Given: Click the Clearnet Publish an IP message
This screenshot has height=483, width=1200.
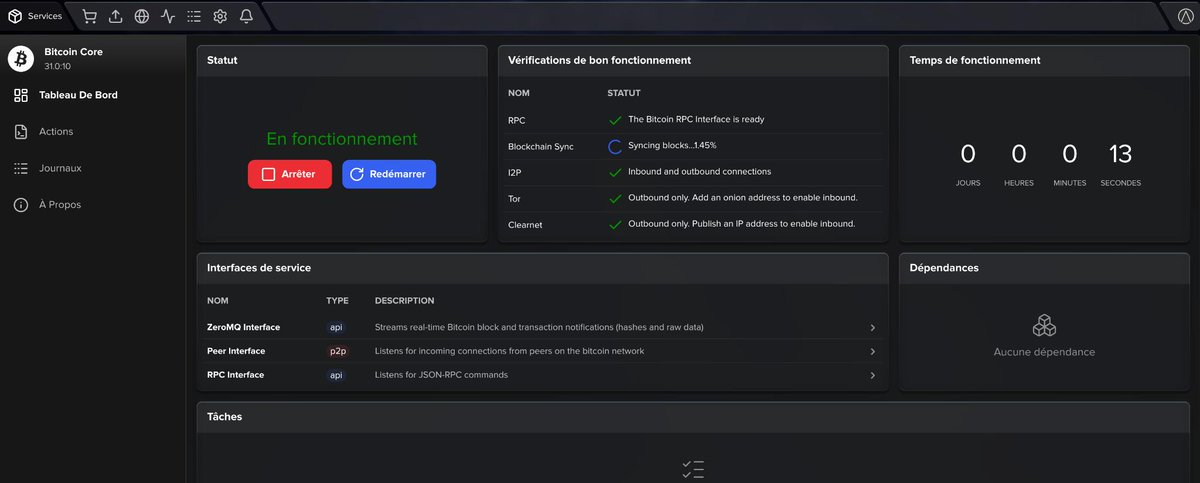Looking at the screenshot, I should (741, 224).
